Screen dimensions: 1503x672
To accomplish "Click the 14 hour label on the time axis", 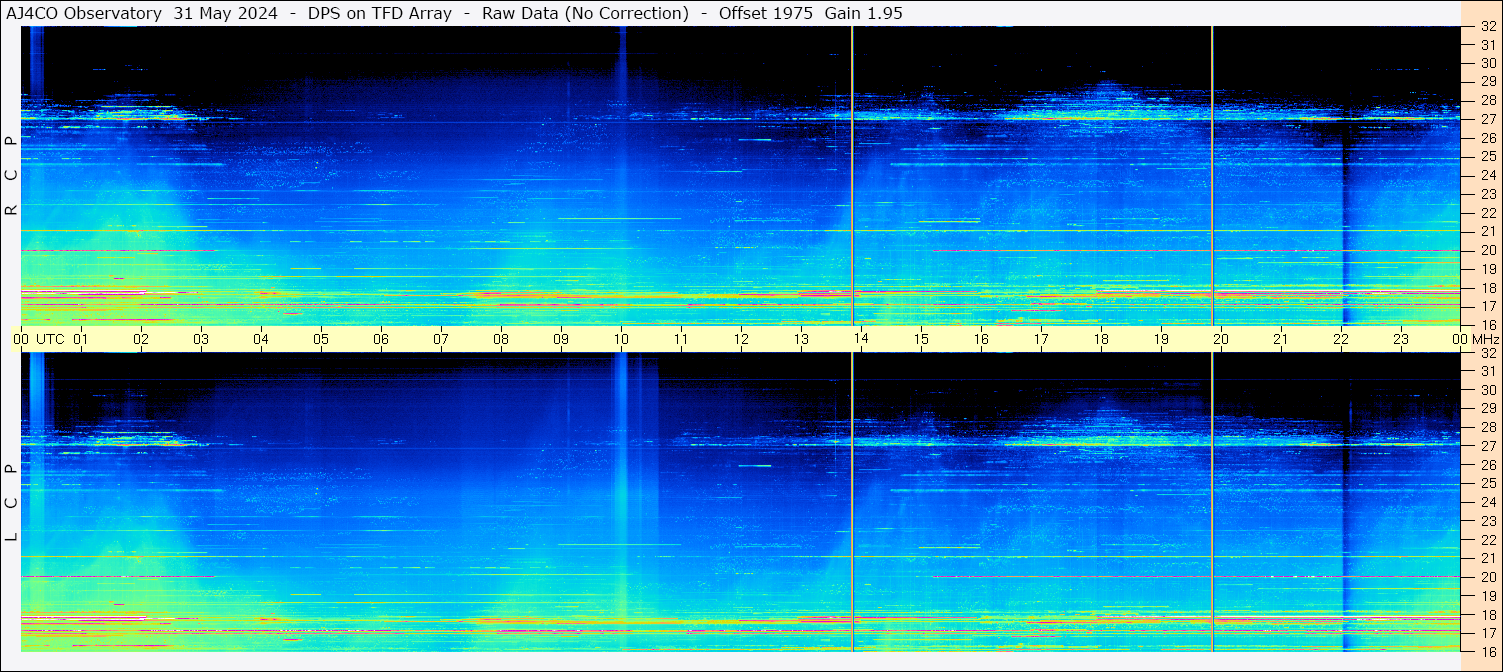I will tap(861, 339).
